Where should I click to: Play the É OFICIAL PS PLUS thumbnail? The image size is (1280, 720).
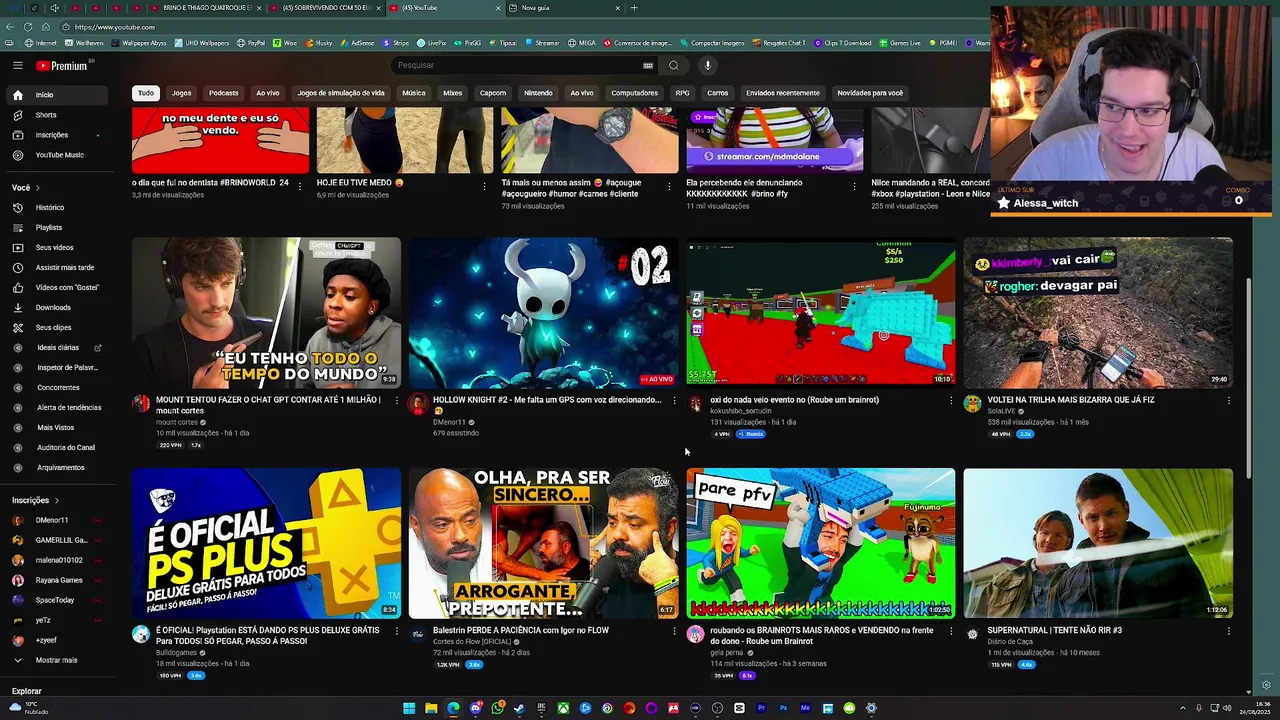click(x=266, y=543)
